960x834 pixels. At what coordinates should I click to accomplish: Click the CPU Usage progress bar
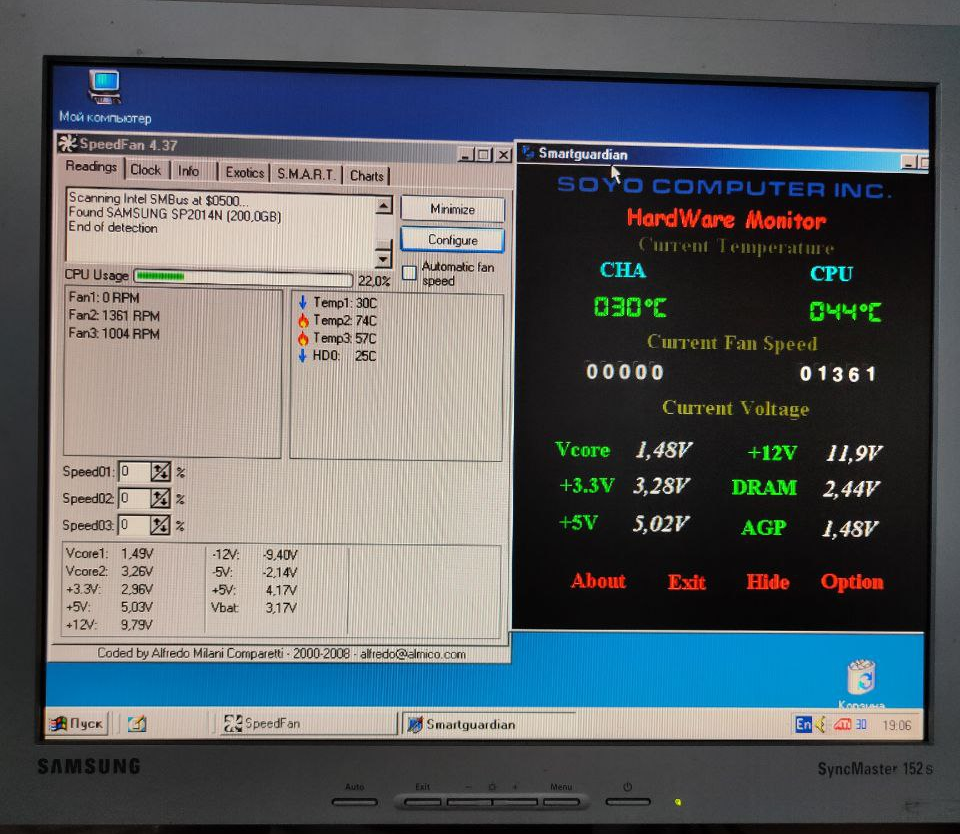click(243, 277)
